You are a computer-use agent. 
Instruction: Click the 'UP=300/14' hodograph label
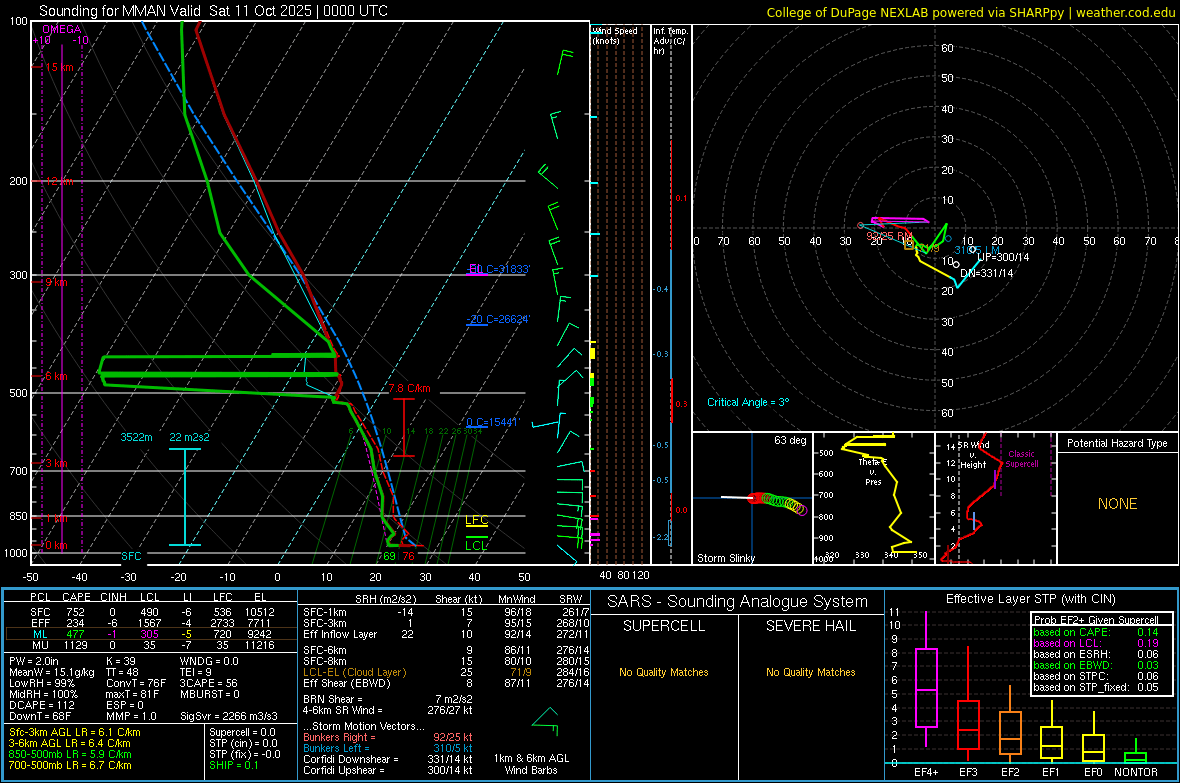click(1003, 257)
